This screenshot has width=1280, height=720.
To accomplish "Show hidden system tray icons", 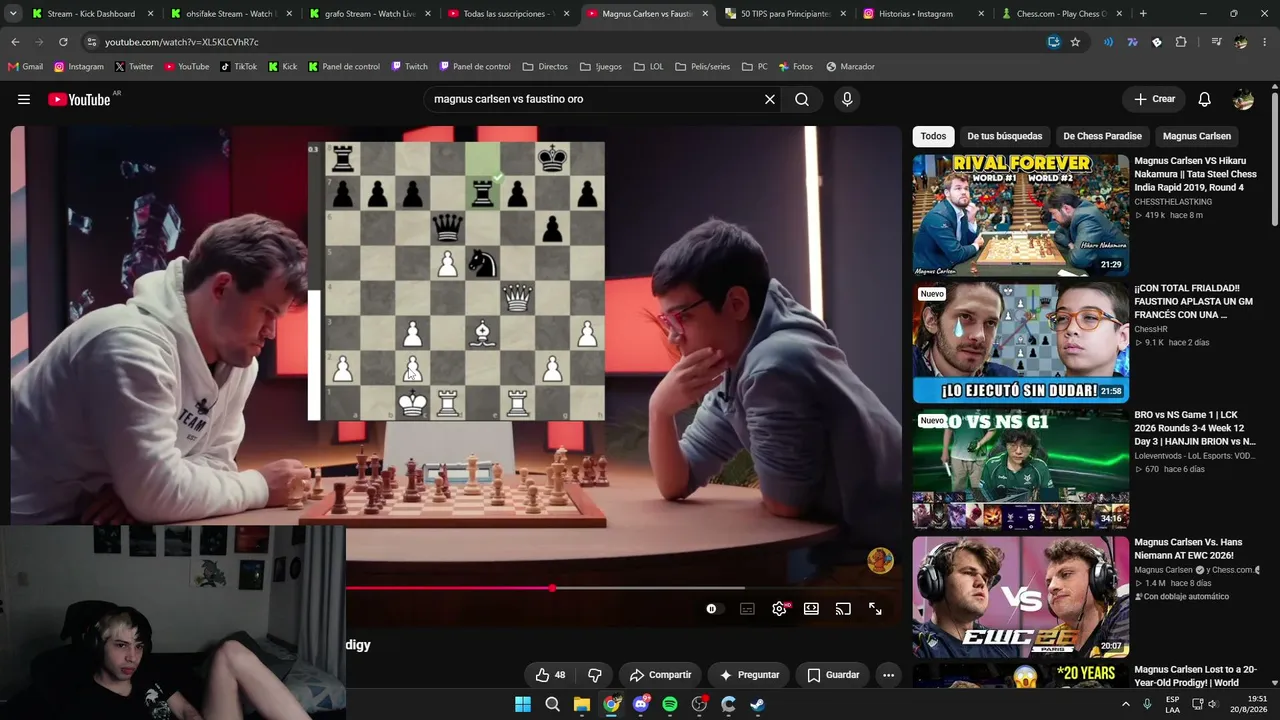I will 1126,704.
